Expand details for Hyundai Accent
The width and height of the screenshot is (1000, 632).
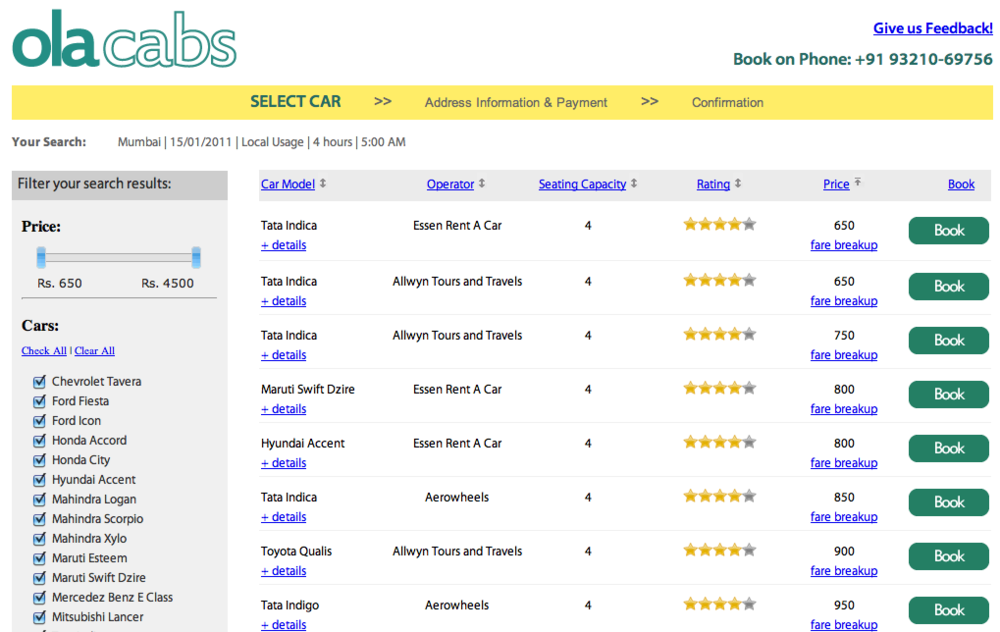pyautogui.click(x=283, y=463)
